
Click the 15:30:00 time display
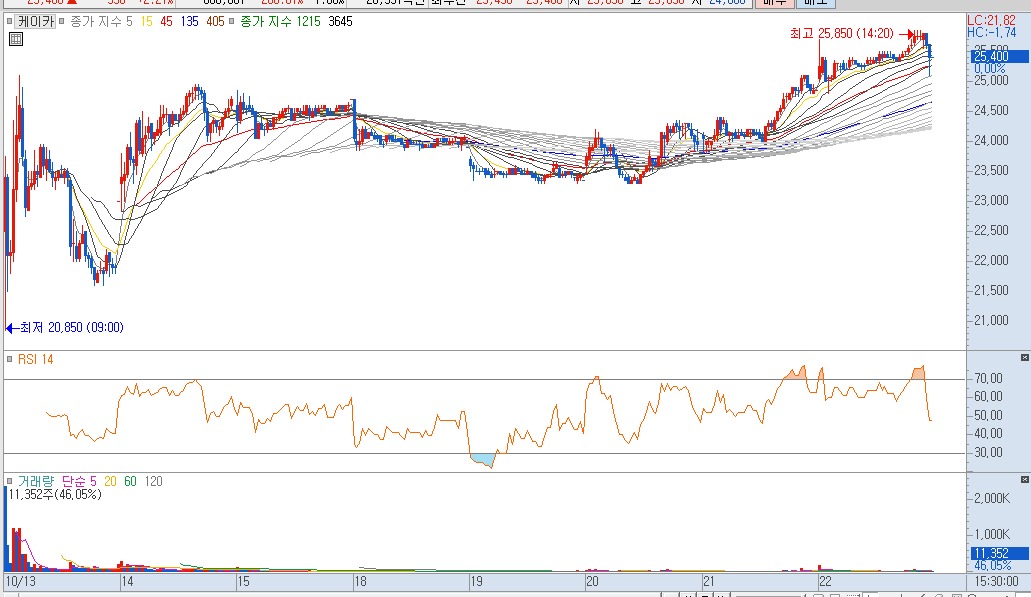(x=997, y=581)
